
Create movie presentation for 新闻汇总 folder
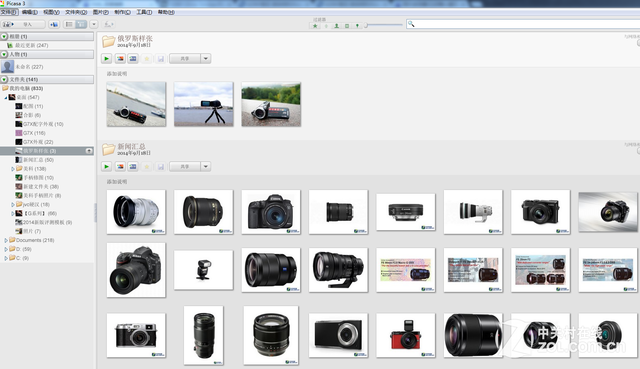(x=133, y=167)
